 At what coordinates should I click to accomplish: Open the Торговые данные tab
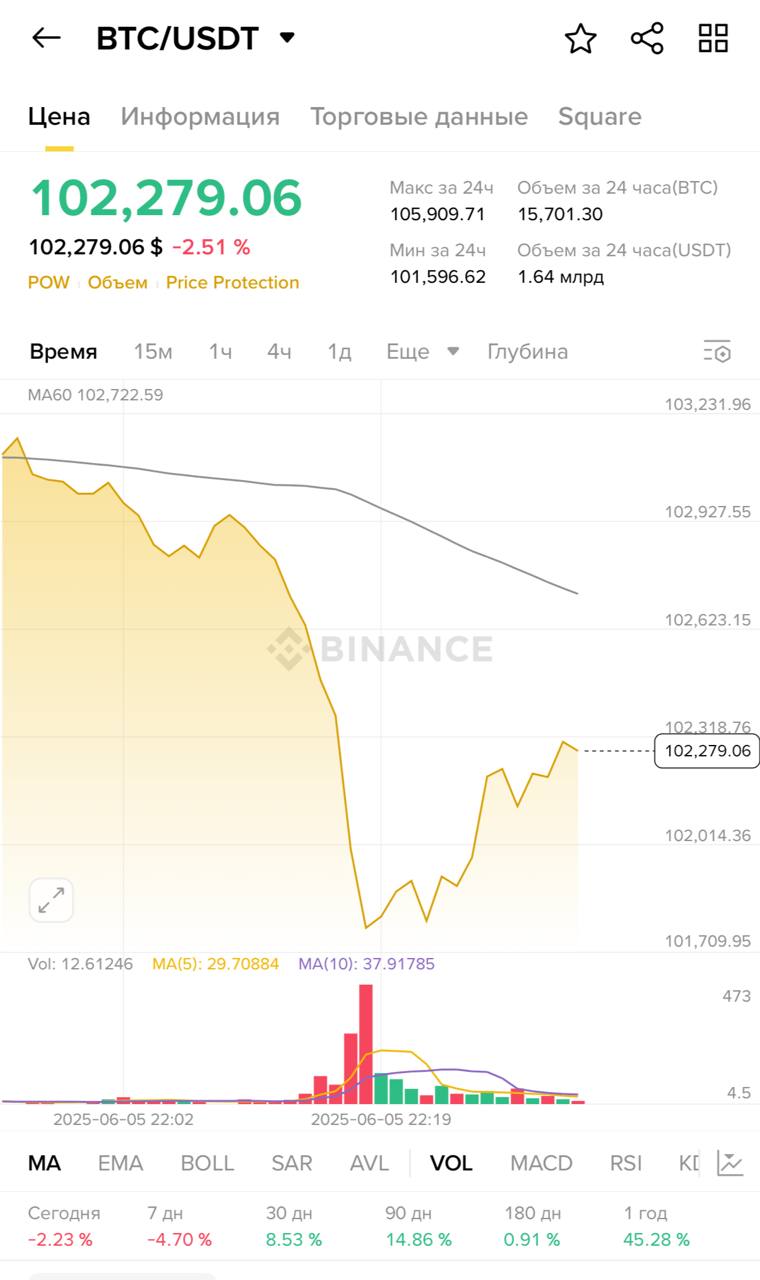coord(418,117)
